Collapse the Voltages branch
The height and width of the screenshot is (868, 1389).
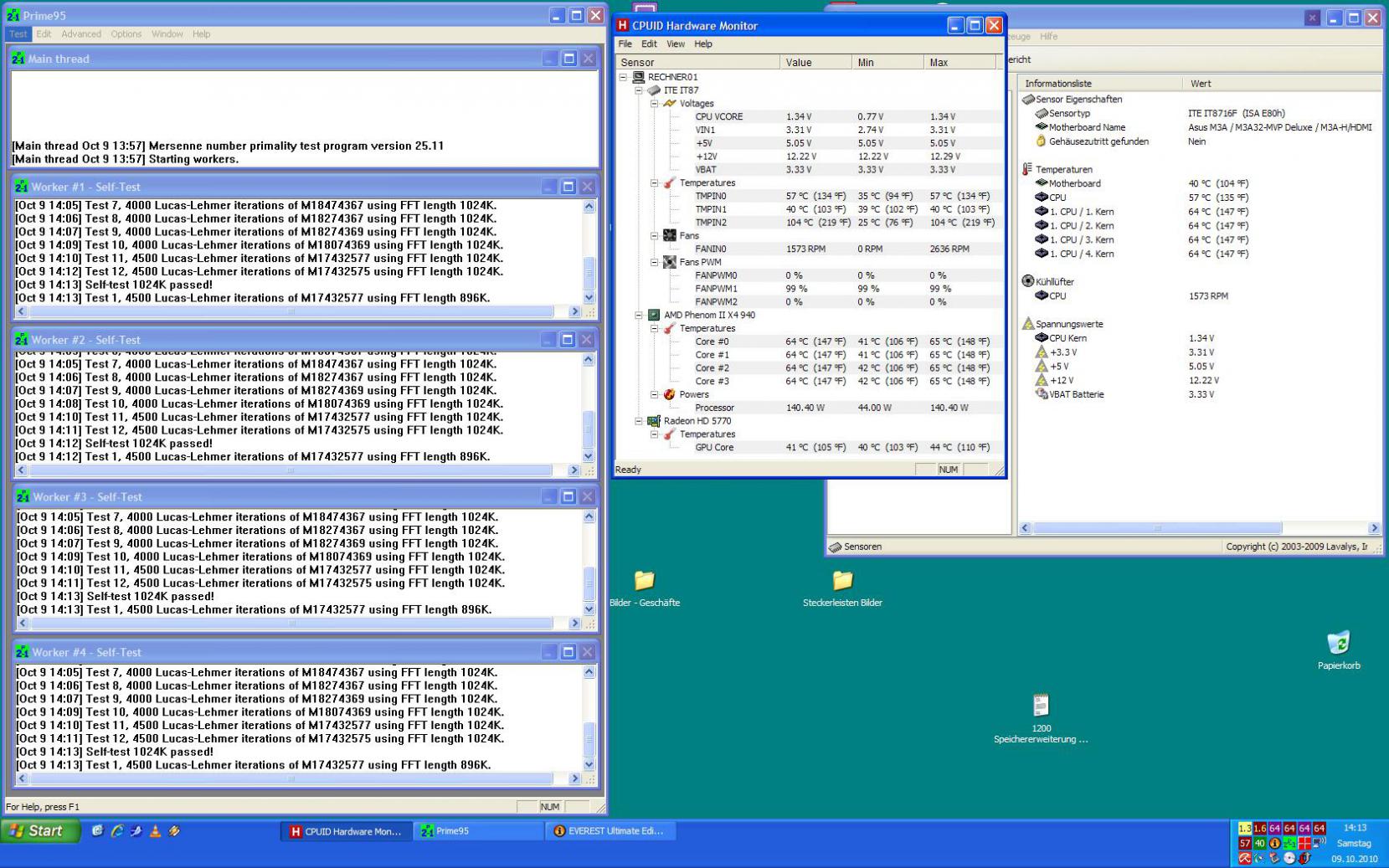click(x=655, y=104)
